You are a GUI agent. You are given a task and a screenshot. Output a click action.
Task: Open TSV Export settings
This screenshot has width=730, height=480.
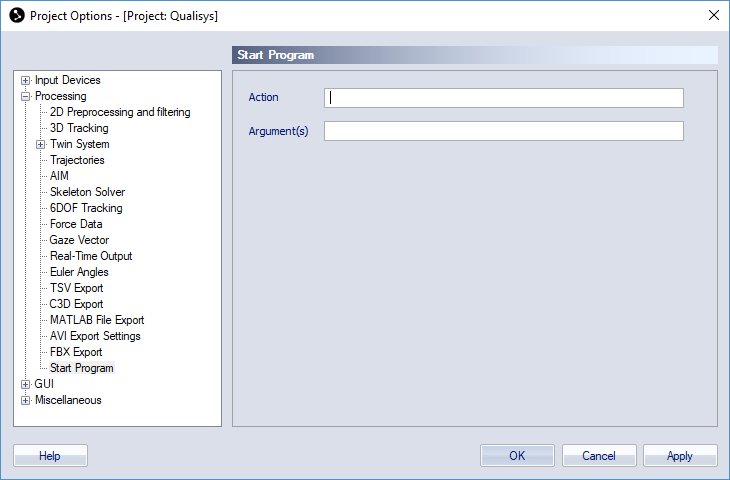76,288
